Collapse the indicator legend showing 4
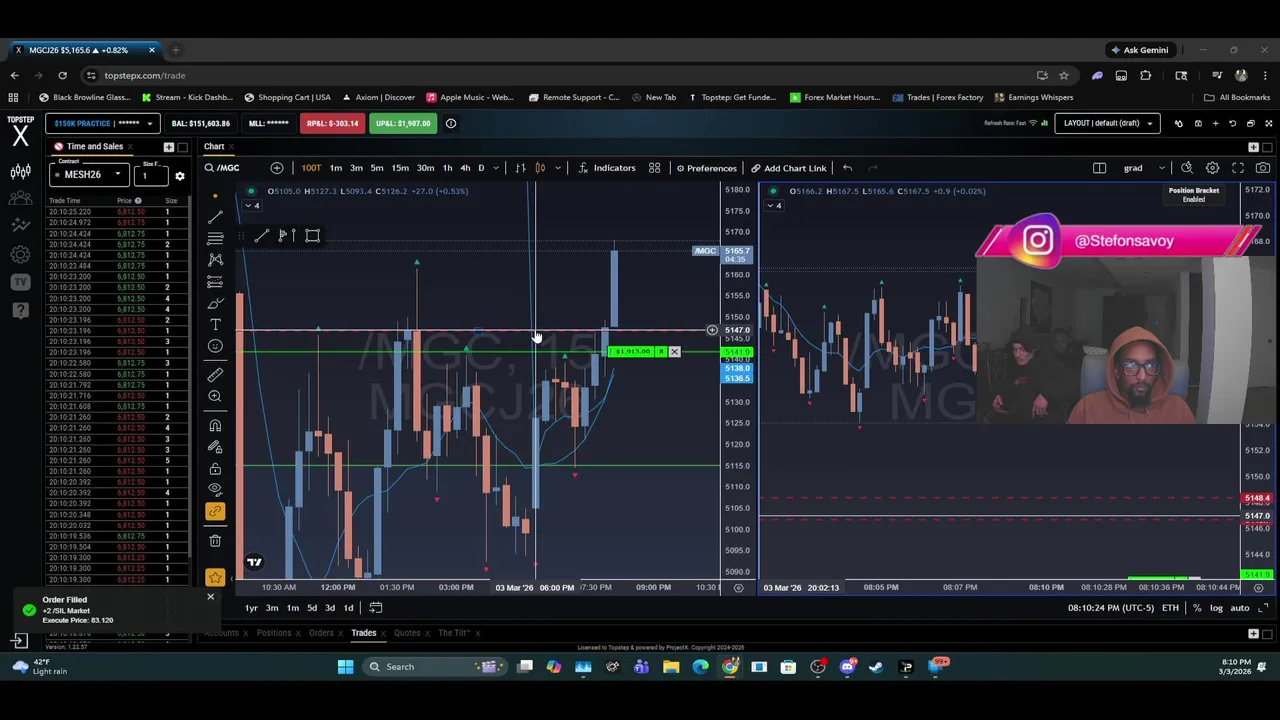This screenshot has width=1280, height=720. pos(251,206)
